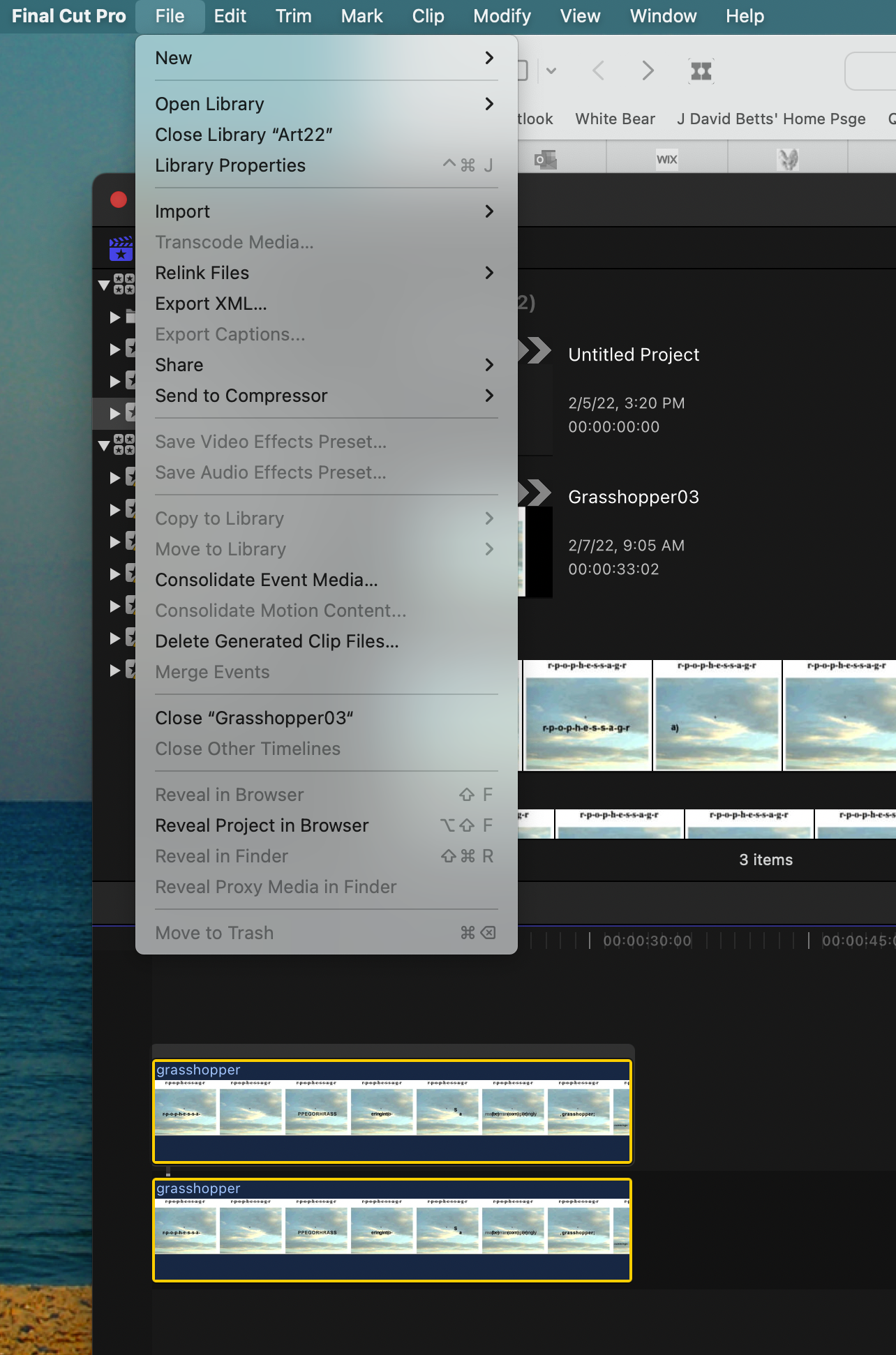Choose Consolidate Event Media…
The height and width of the screenshot is (1355, 896).
click(x=326, y=580)
